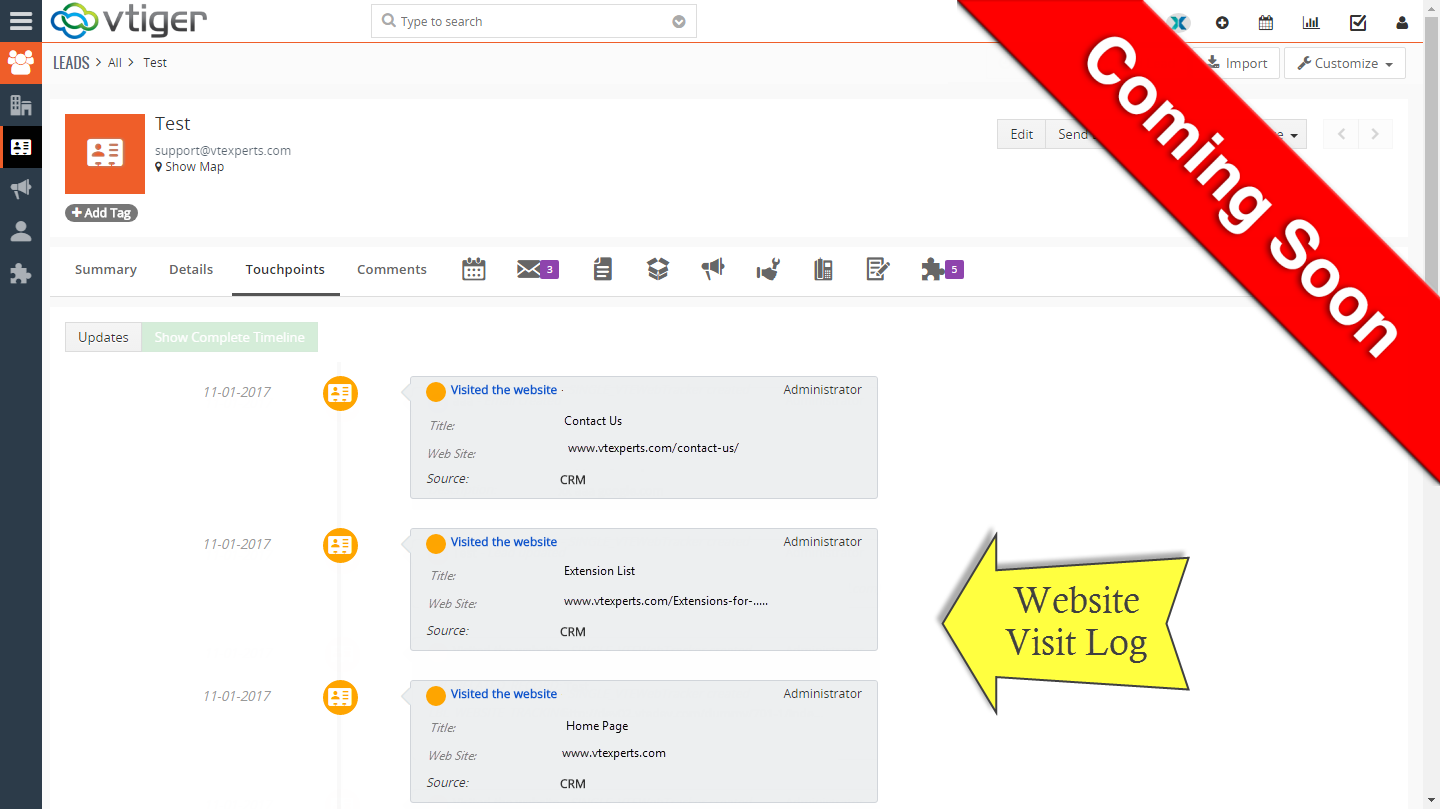The width and height of the screenshot is (1440, 809).
Task: Open the Customize dropdown
Action: [1345, 63]
